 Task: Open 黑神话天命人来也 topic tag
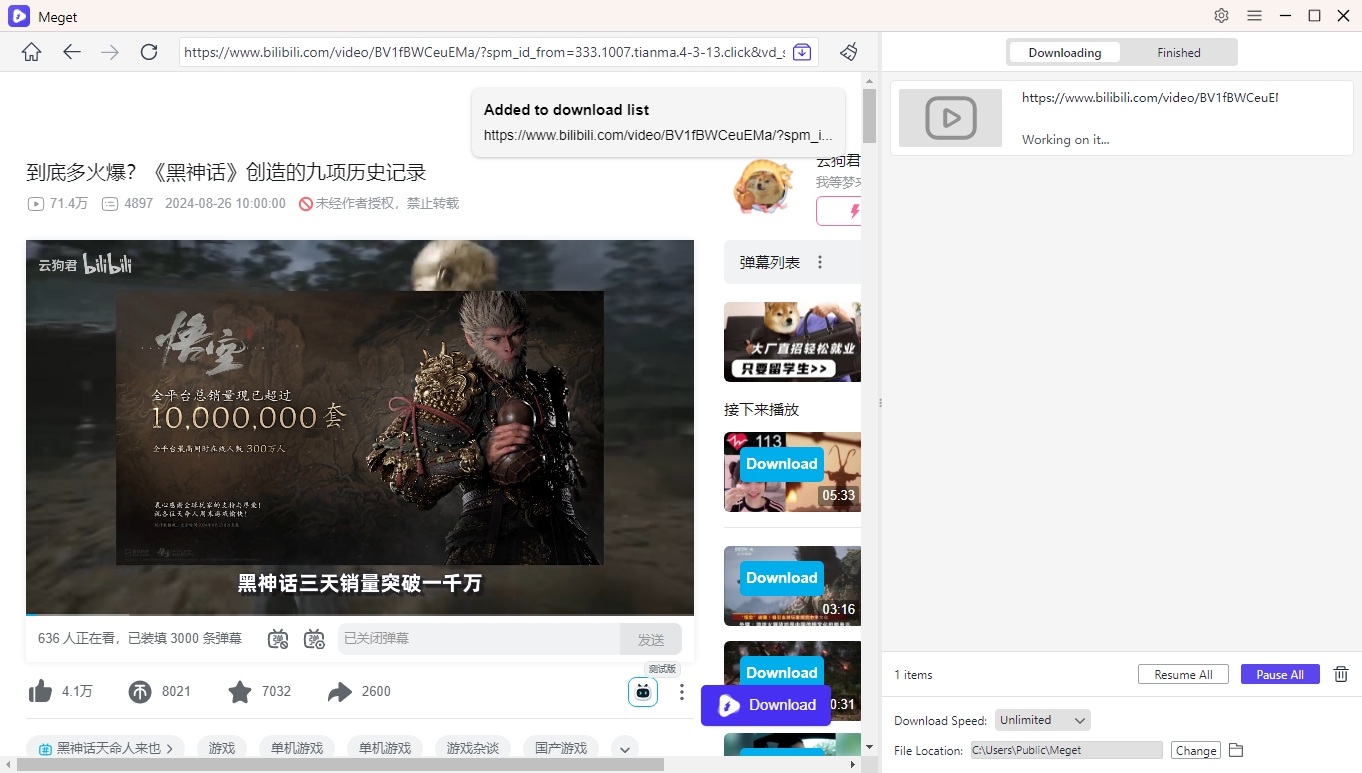[106, 748]
